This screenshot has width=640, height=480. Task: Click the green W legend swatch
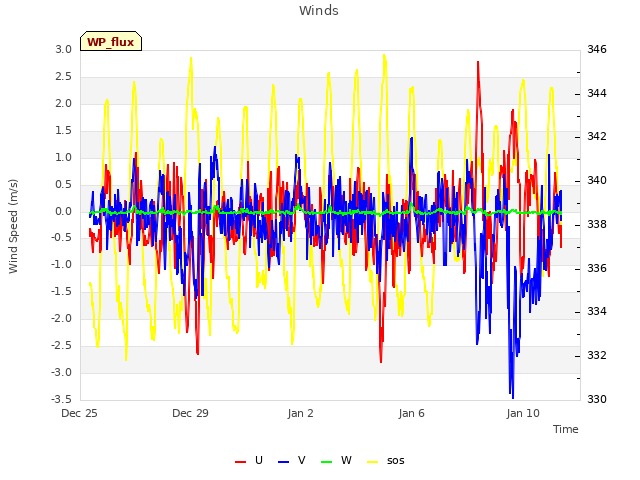(327, 462)
